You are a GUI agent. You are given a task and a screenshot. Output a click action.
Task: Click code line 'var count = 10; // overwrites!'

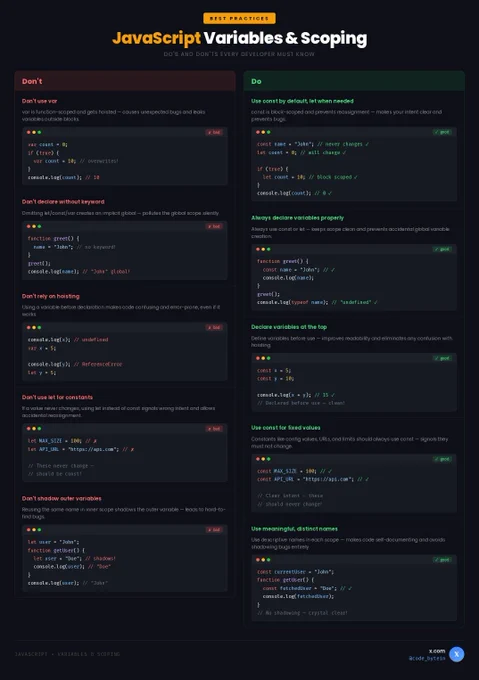[x=76, y=161]
